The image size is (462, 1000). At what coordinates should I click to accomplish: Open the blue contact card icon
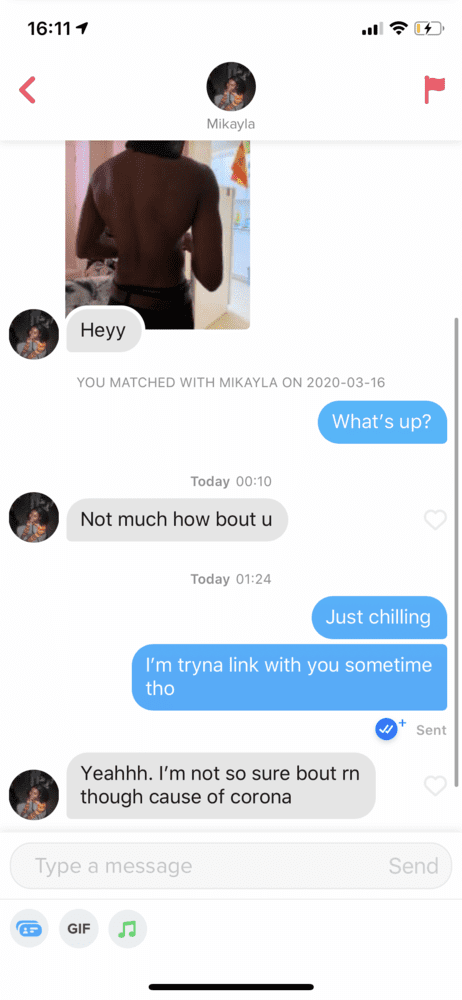29,929
